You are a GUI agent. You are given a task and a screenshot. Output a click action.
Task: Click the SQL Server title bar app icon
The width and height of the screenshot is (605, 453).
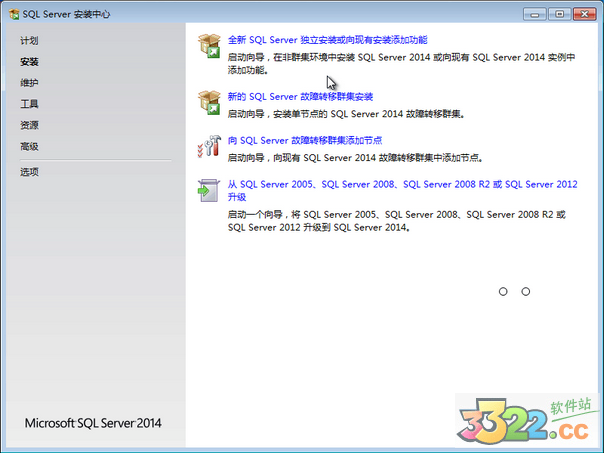click(x=14, y=15)
